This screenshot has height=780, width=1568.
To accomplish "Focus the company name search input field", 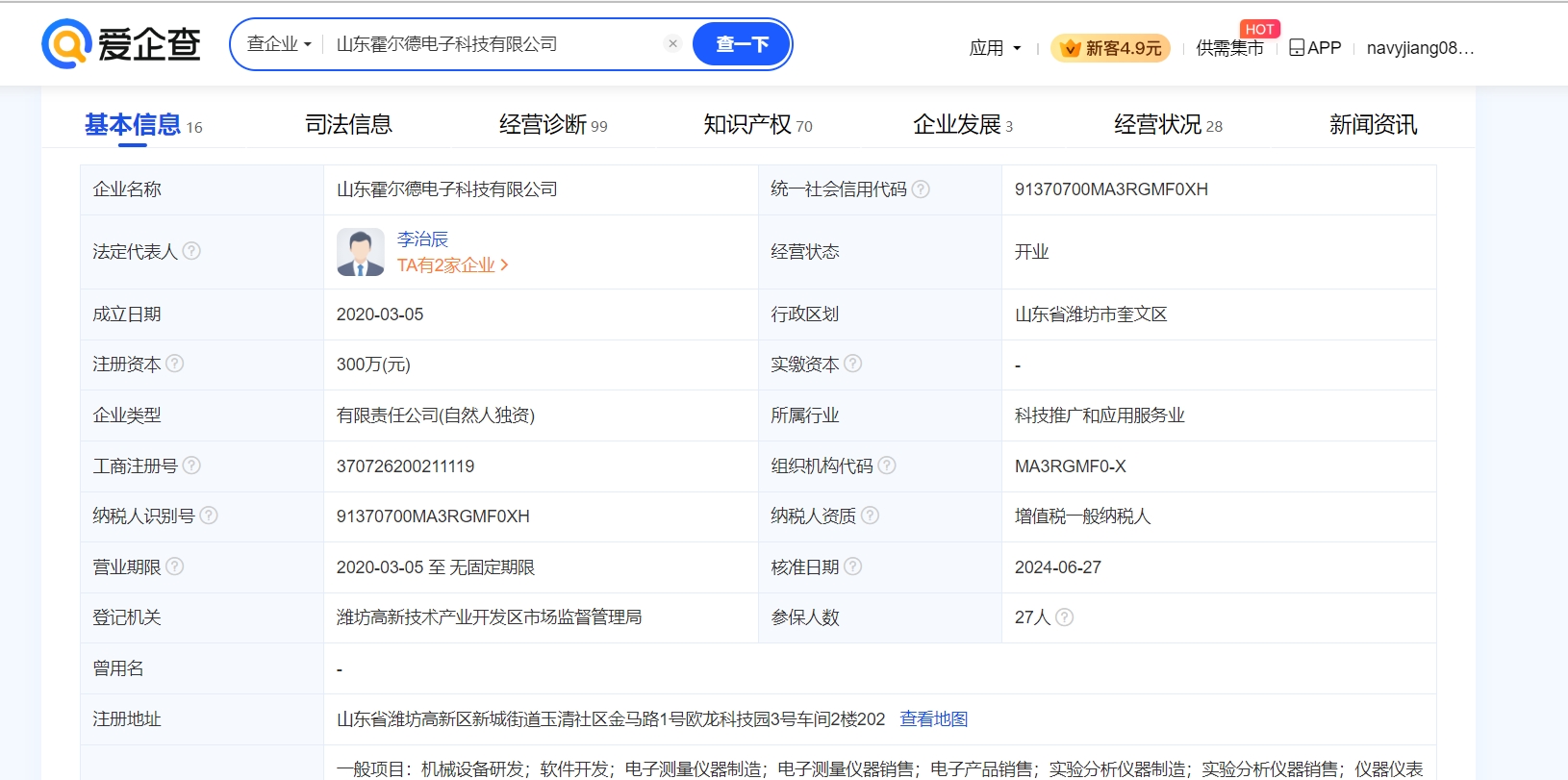I will 495,44.
